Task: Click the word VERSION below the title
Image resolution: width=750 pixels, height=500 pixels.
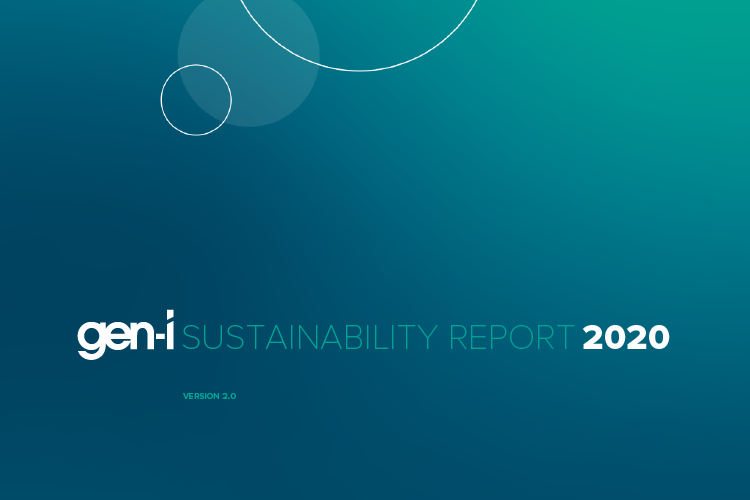Action: point(201,397)
